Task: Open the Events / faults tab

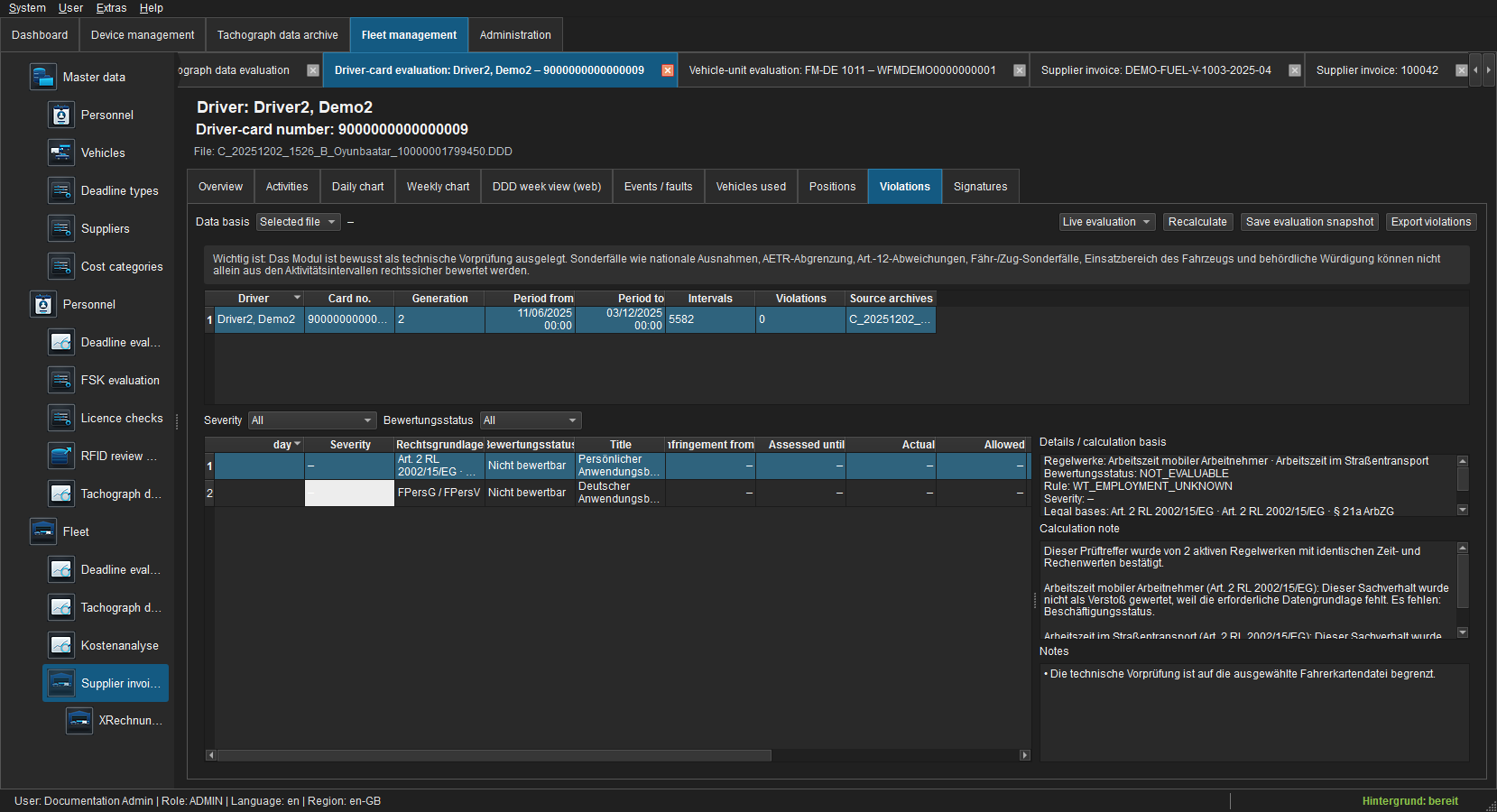Action: pyautogui.click(x=658, y=187)
